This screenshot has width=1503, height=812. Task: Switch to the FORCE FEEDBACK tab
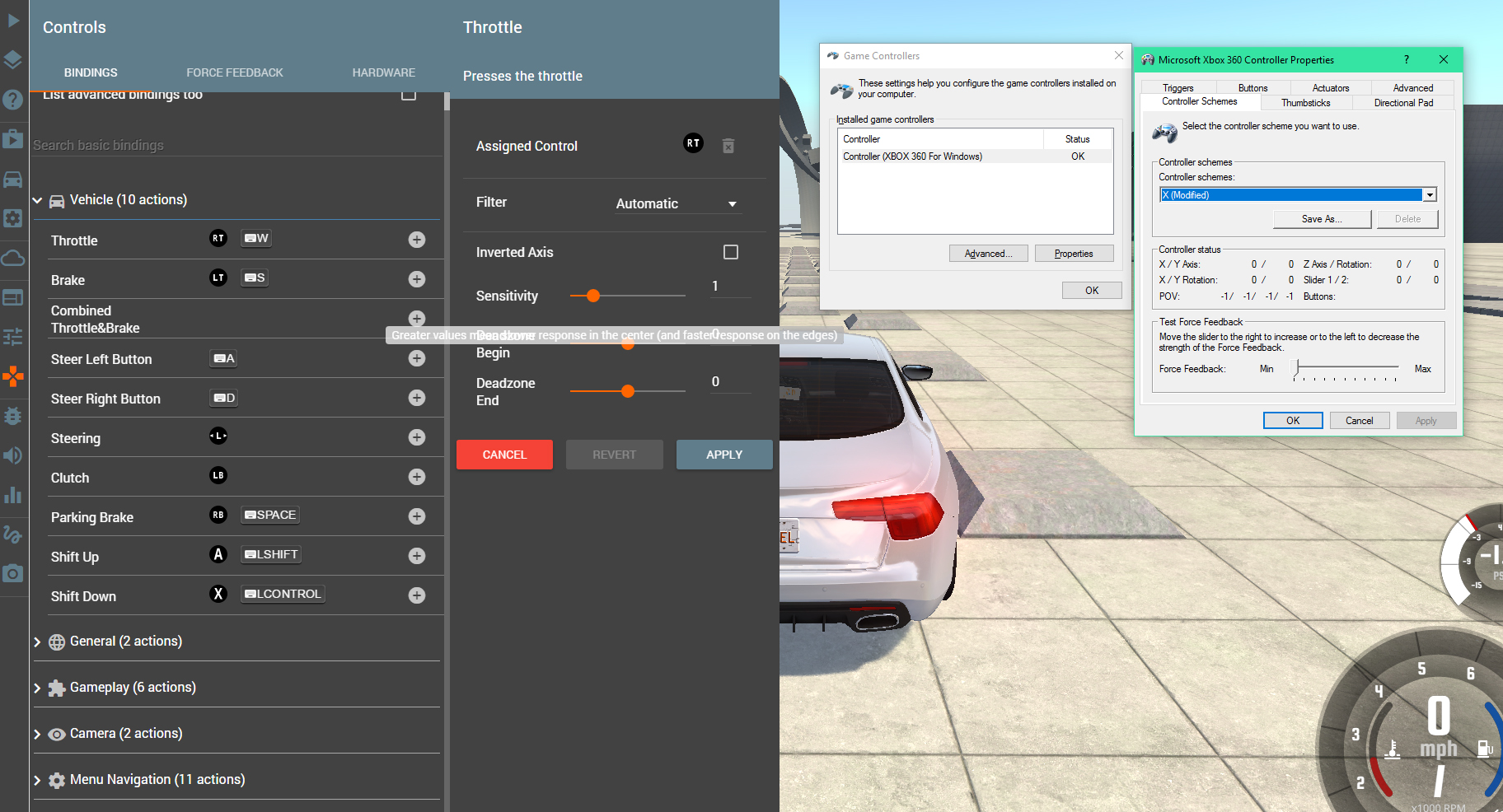pos(235,72)
